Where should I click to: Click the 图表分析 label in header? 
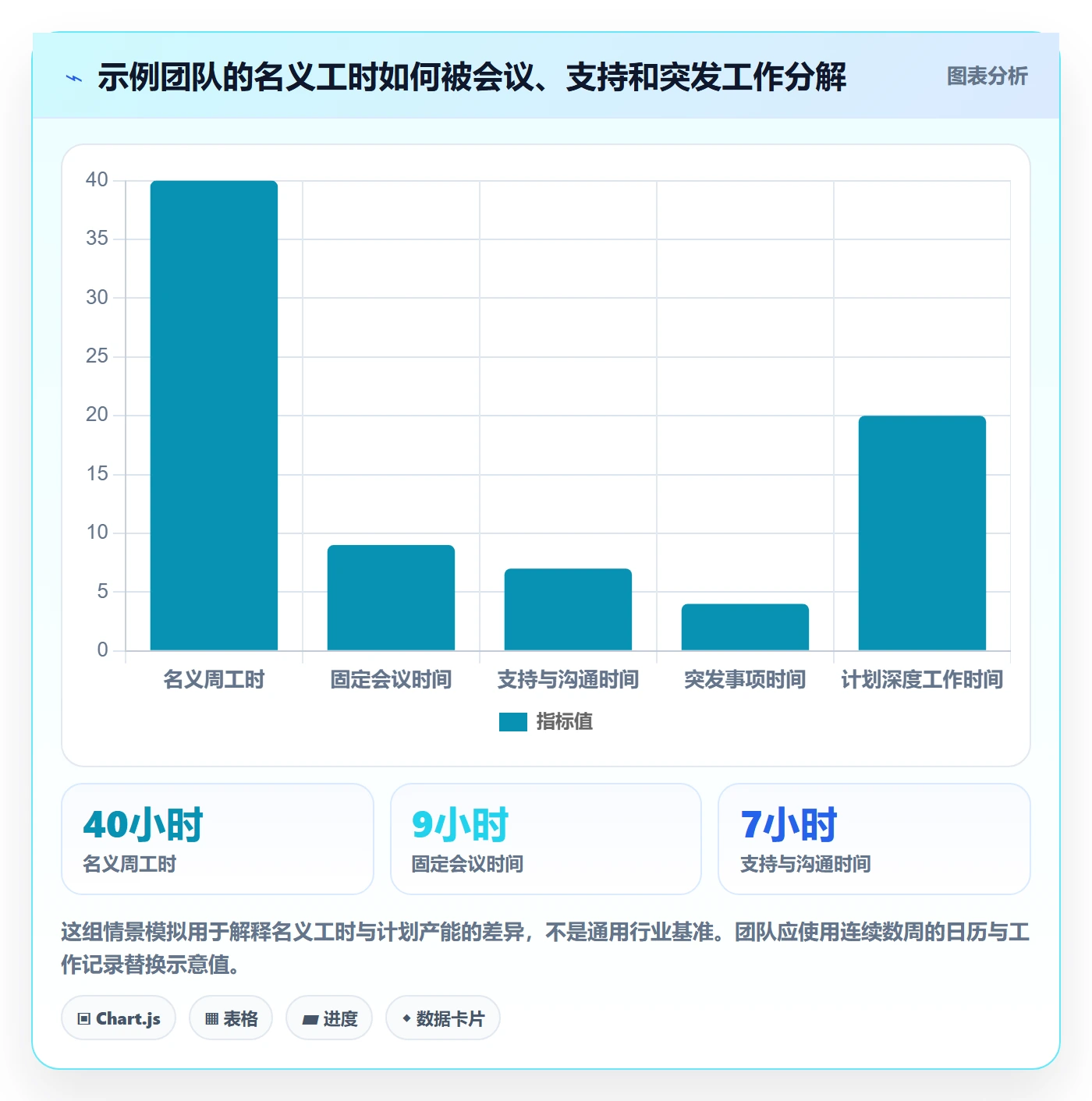[x=987, y=76]
